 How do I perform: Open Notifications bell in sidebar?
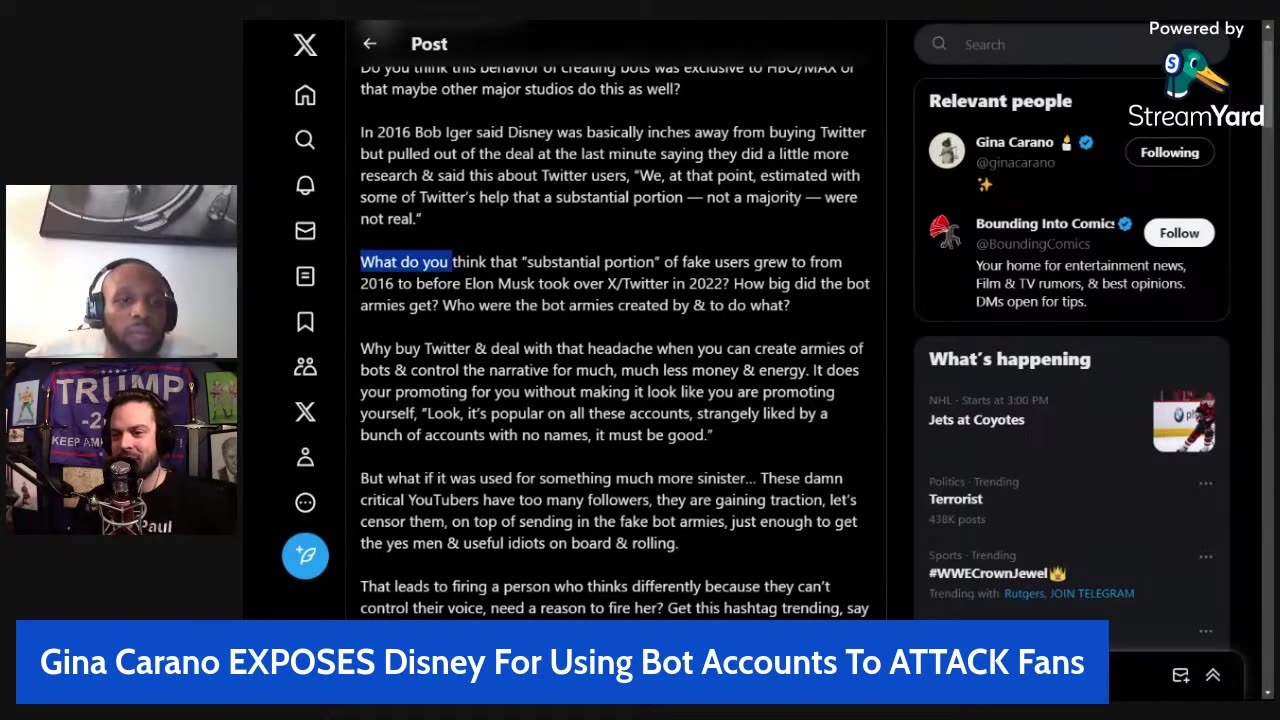click(x=305, y=185)
